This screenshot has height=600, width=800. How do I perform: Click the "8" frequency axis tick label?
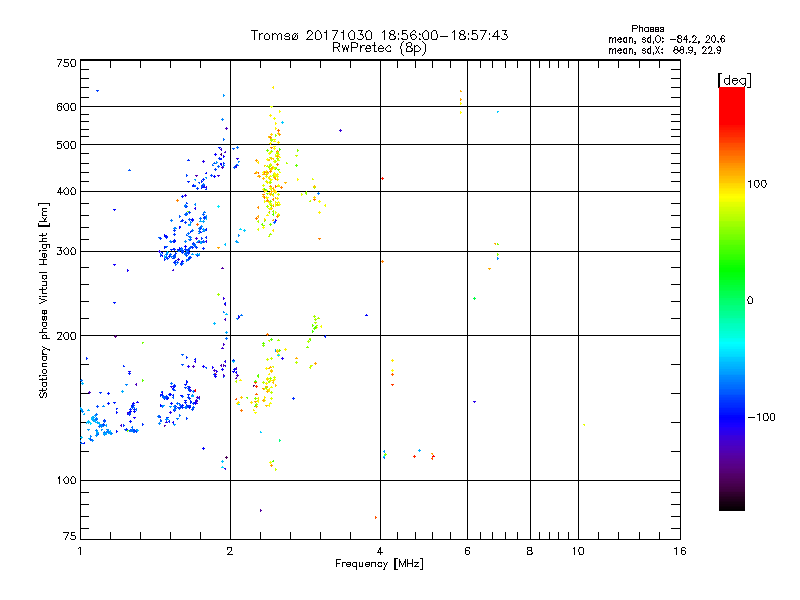click(x=530, y=551)
